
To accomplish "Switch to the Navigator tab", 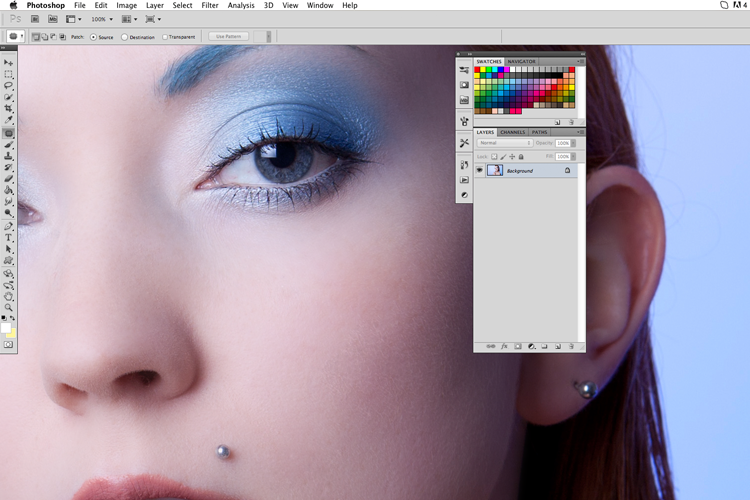I will coord(521,62).
